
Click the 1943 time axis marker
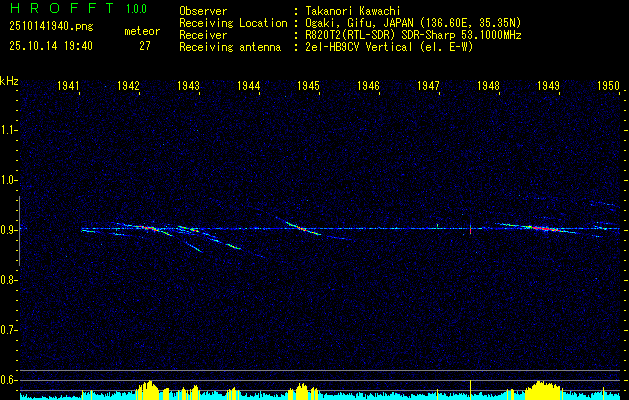pos(188,85)
